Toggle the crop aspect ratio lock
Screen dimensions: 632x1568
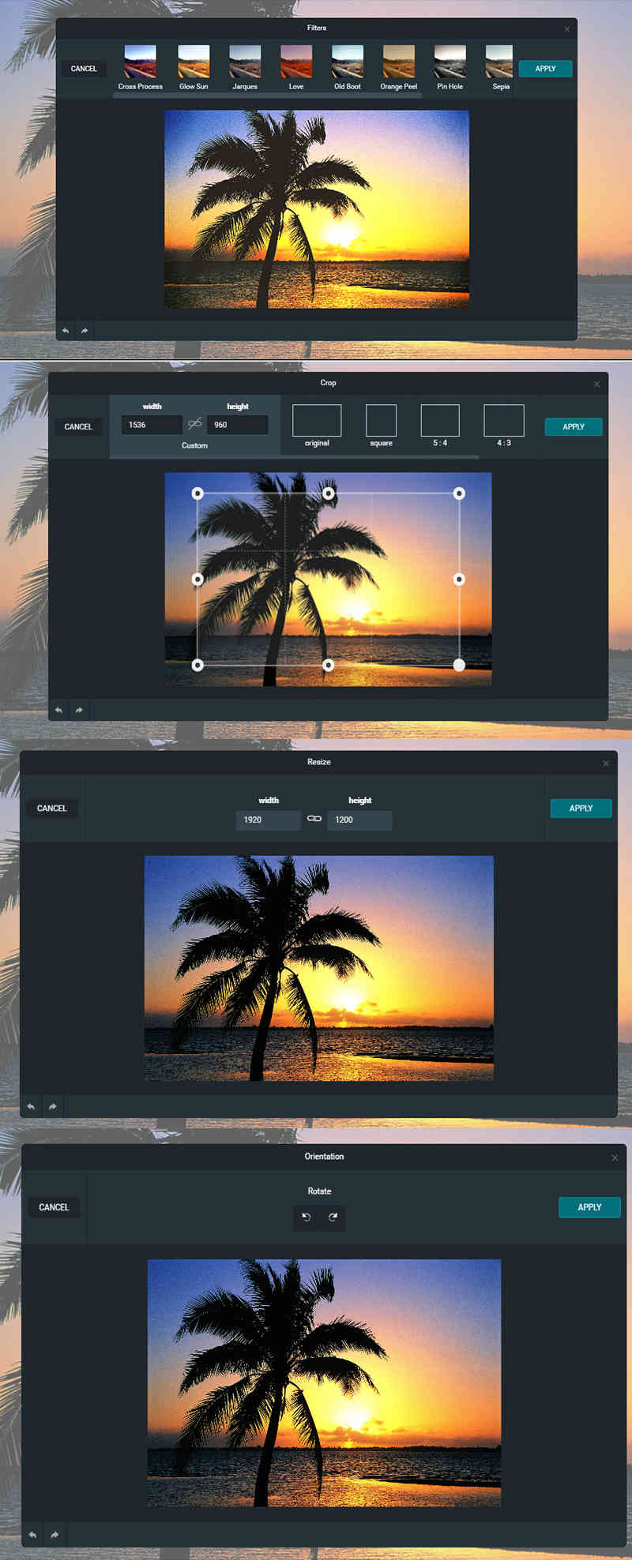tap(195, 425)
